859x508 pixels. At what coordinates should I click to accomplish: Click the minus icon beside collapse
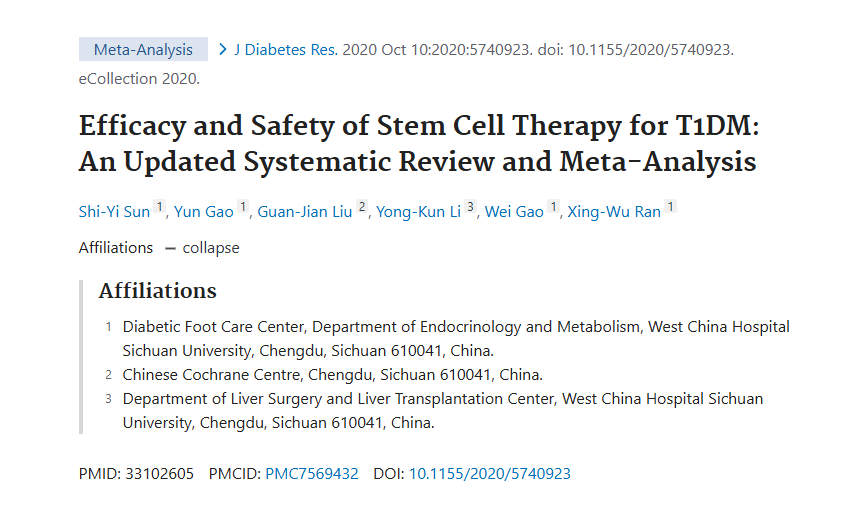[x=170, y=248]
